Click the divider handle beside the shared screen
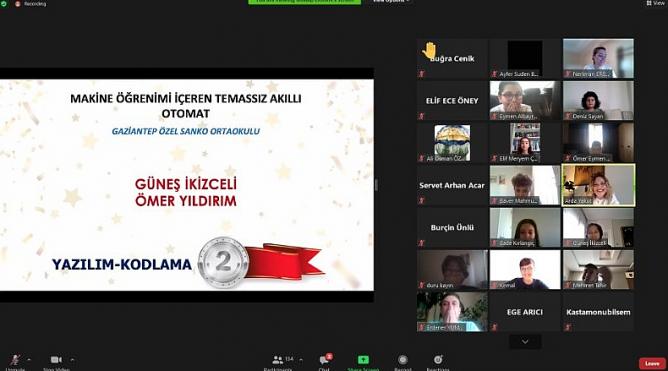The width and height of the screenshot is (668, 371). click(x=376, y=185)
